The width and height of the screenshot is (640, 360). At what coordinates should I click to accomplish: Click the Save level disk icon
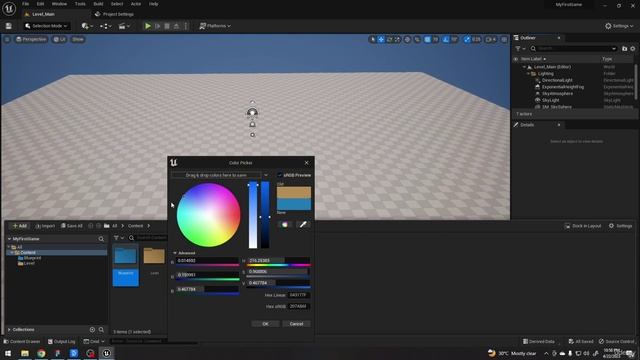[x=9, y=26]
